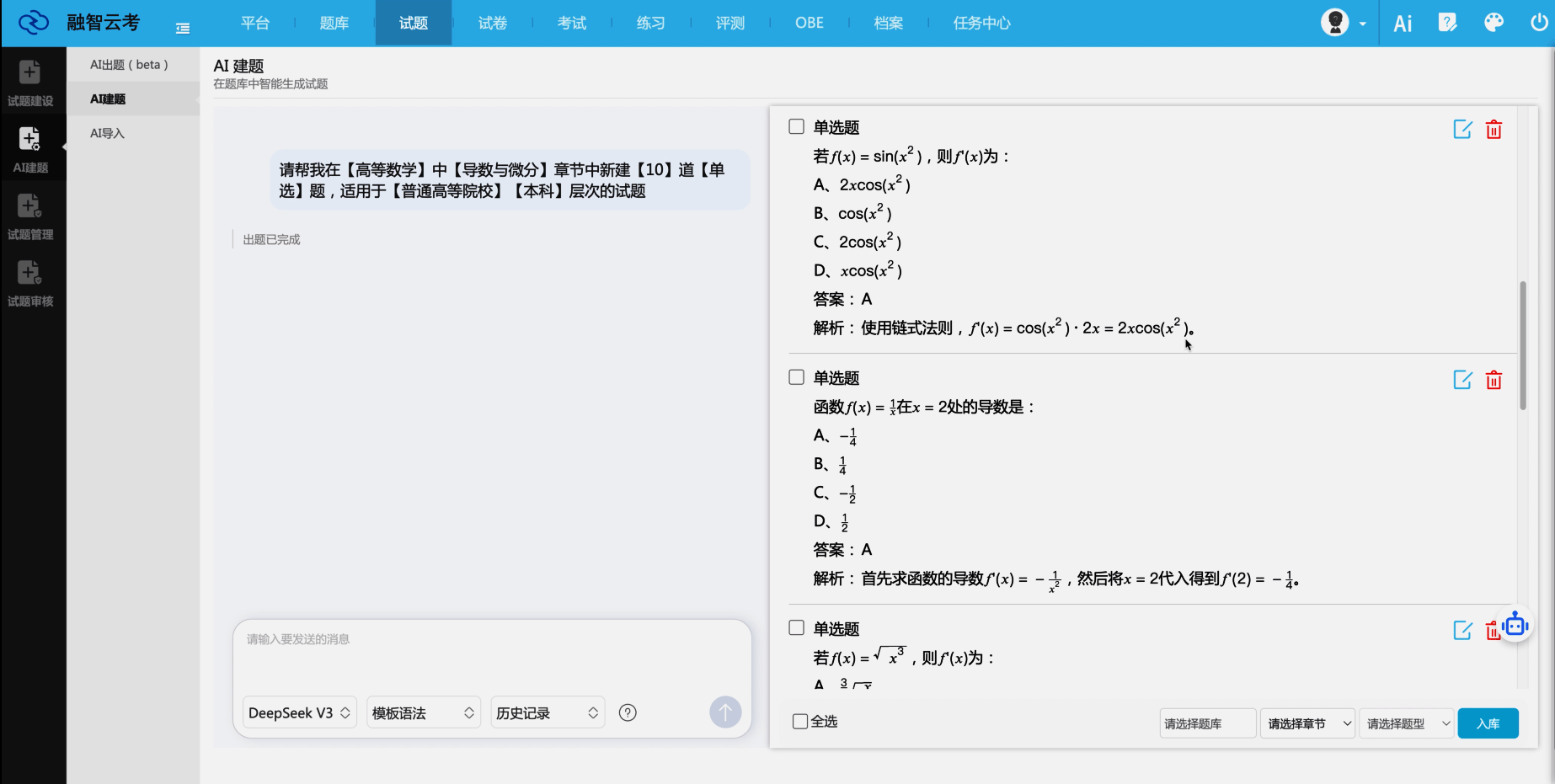Click the edit icon for the second question
Viewport: 1555px width, 784px height.
tap(1462, 380)
